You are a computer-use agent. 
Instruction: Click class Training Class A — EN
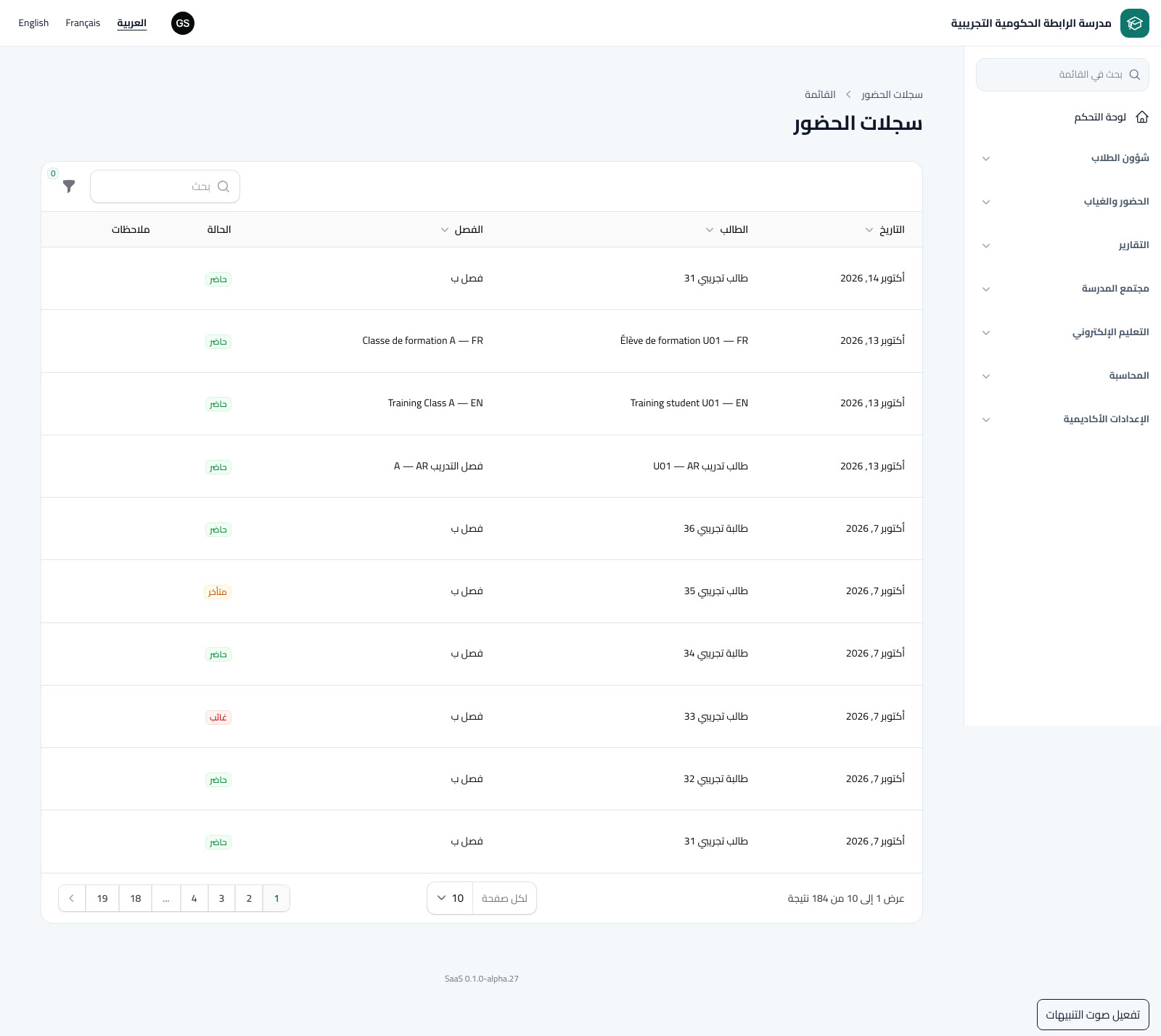tap(435, 403)
